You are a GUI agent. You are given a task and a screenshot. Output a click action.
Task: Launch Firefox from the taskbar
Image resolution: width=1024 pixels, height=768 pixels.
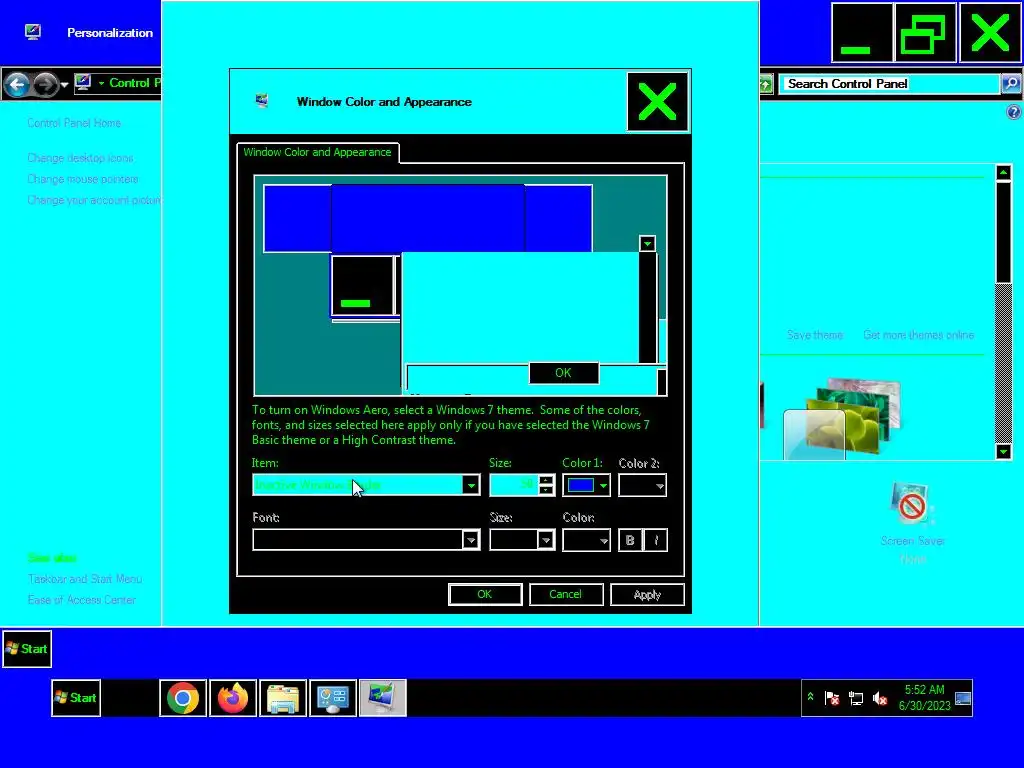[x=233, y=698]
